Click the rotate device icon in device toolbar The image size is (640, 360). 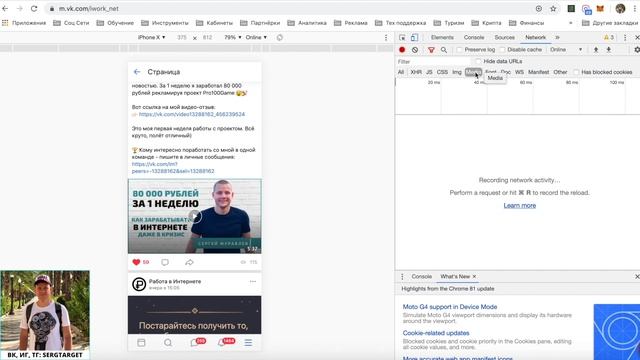click(x=280, y=38)
